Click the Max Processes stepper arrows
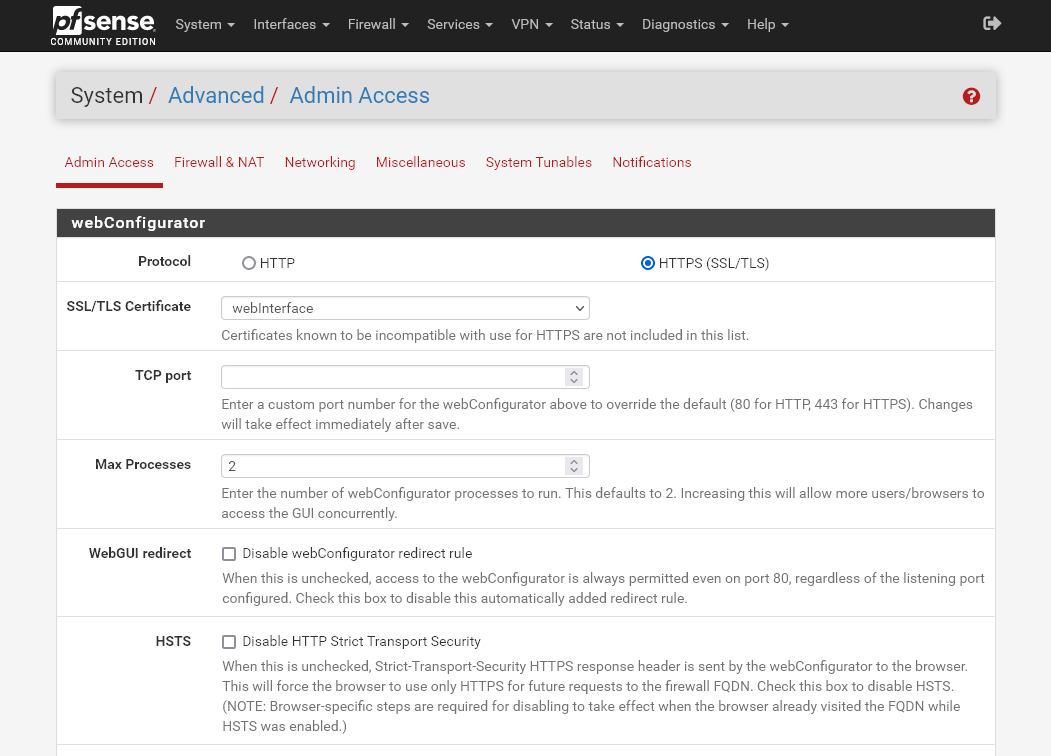This screenshot has height=756, width=1051. click(573, 466)
